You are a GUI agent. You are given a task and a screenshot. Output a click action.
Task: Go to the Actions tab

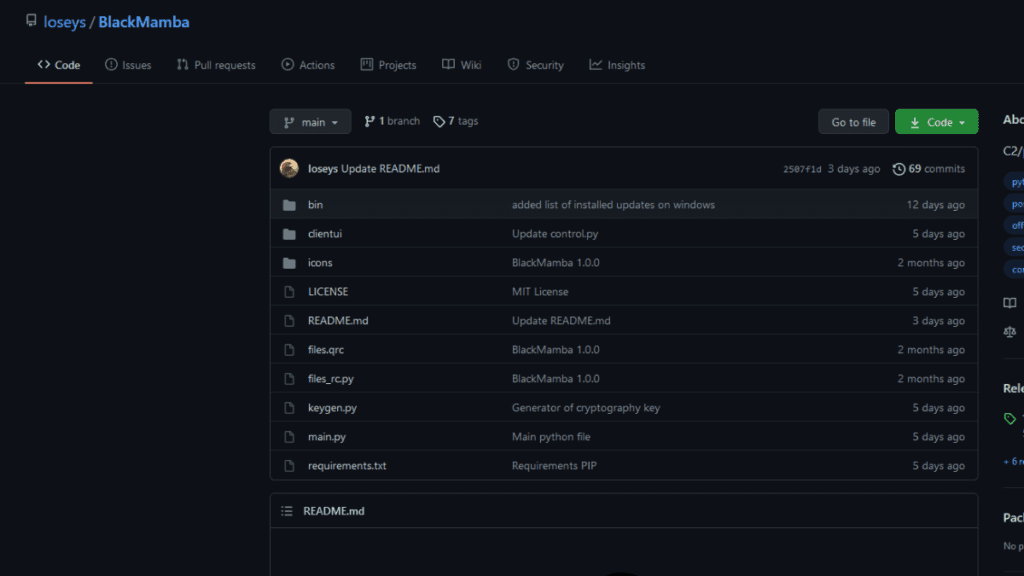pyautogui.click(x=308, y=65)
